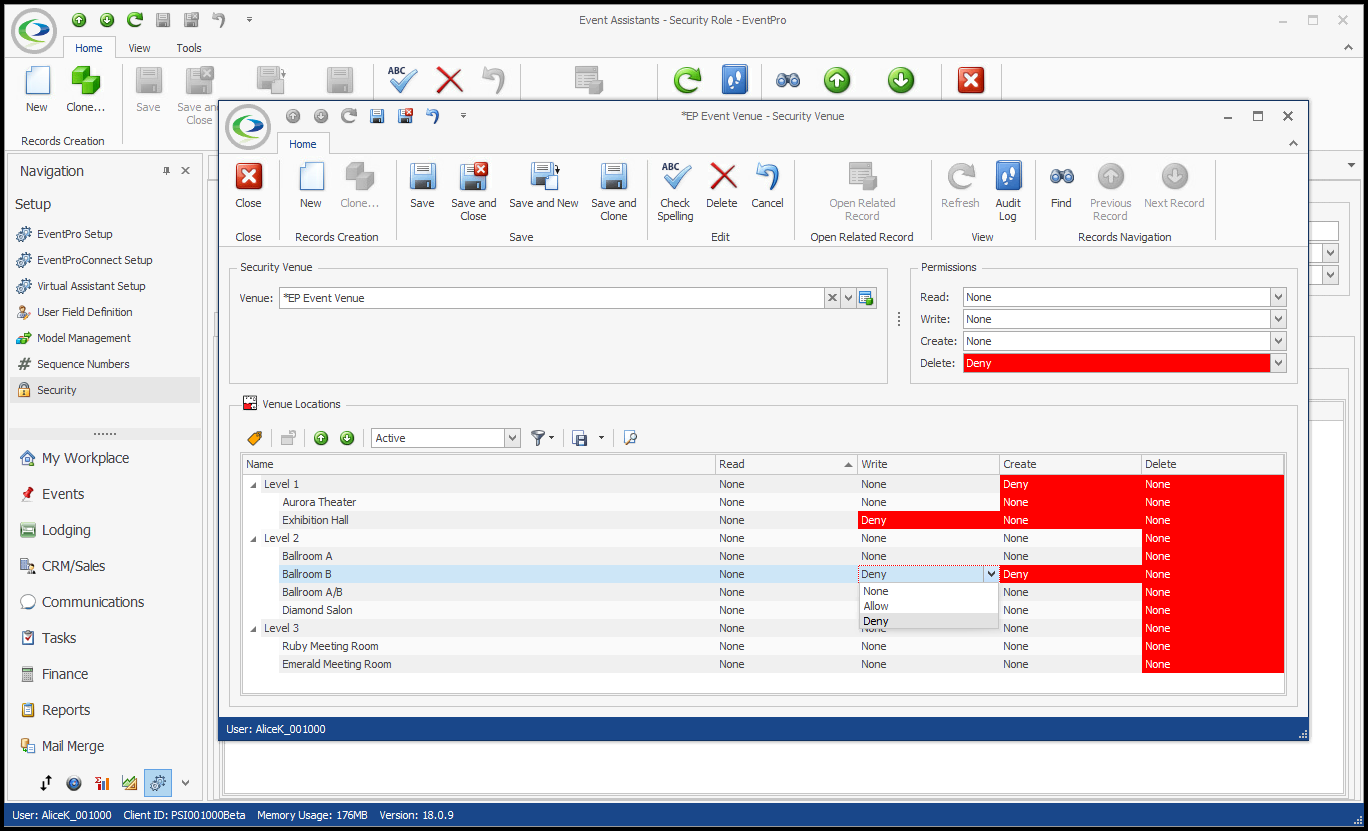Collapse the Level 1 tree node

tap(251, 484)
